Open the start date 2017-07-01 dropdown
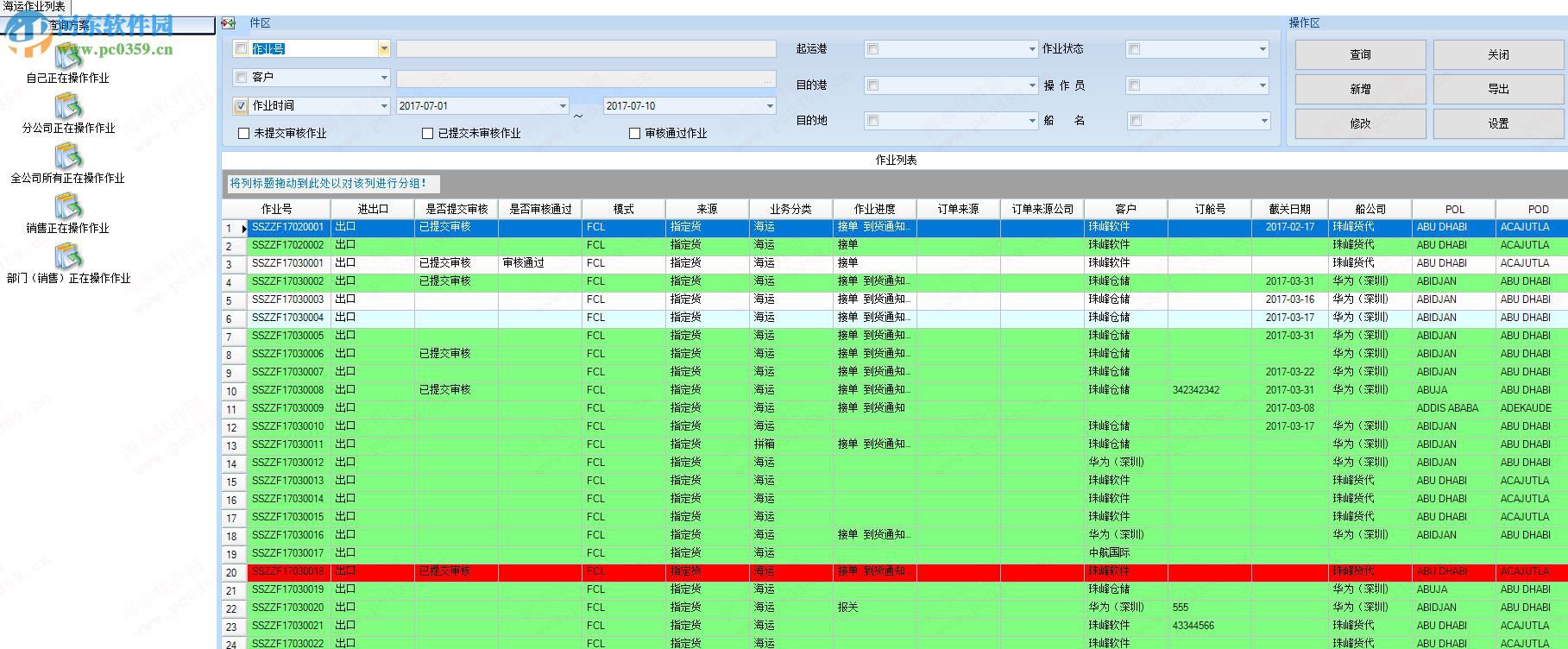 point(564,106)
